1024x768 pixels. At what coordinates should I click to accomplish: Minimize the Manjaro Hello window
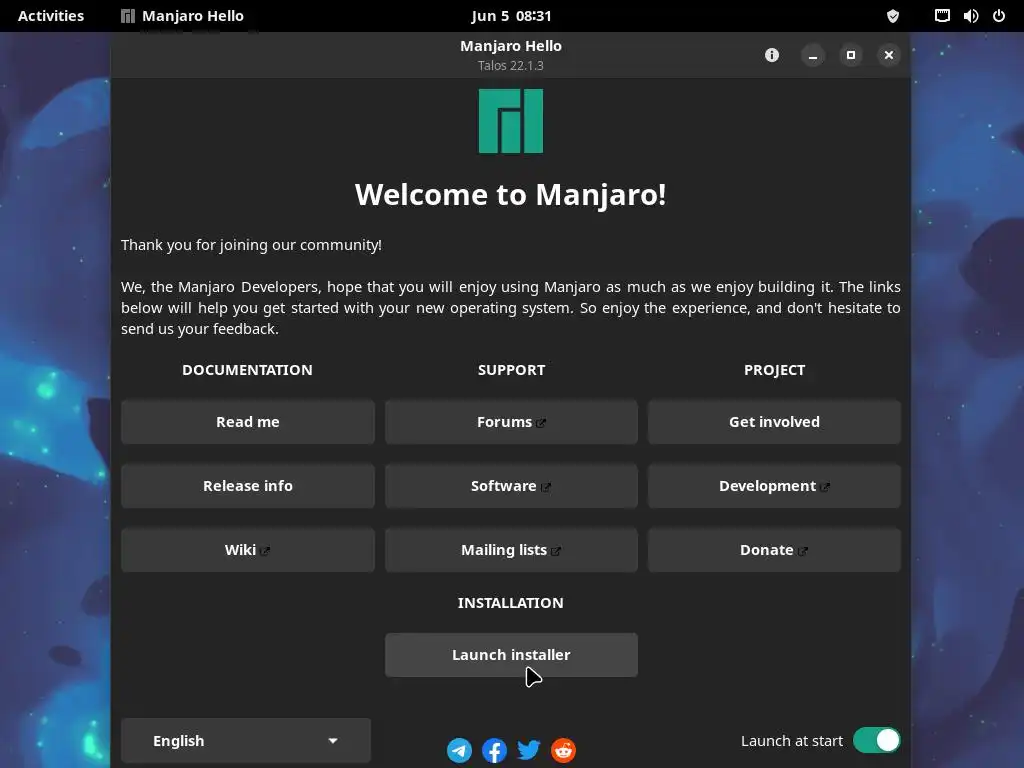(812, 56)
